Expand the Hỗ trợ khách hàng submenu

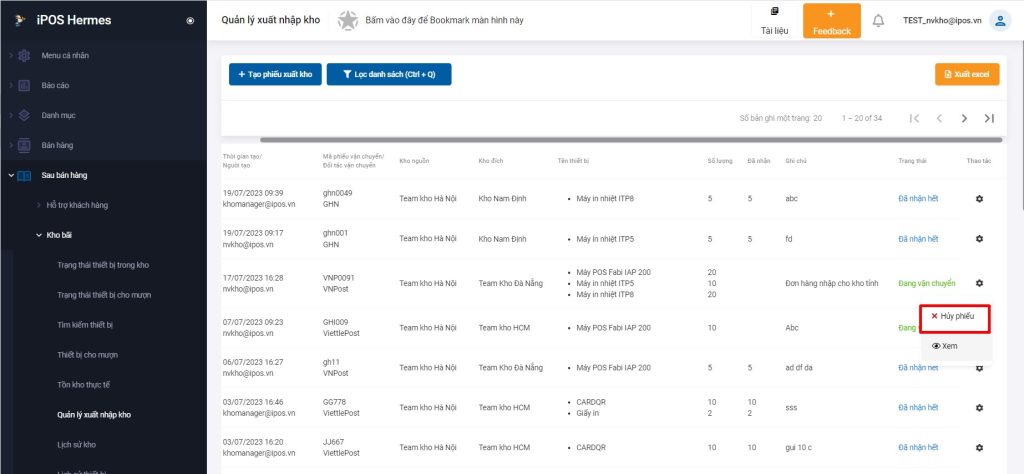76,205
